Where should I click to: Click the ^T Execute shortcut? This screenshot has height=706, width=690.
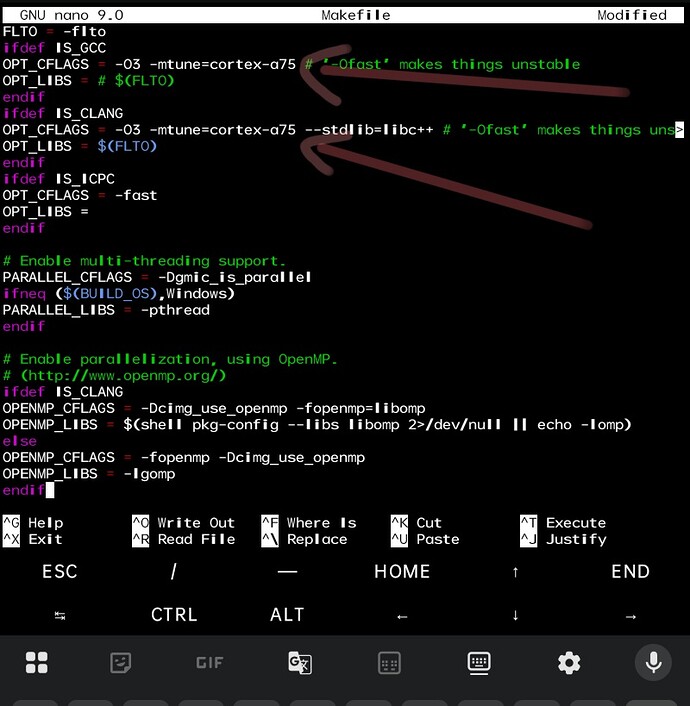[x=563, y=523]
